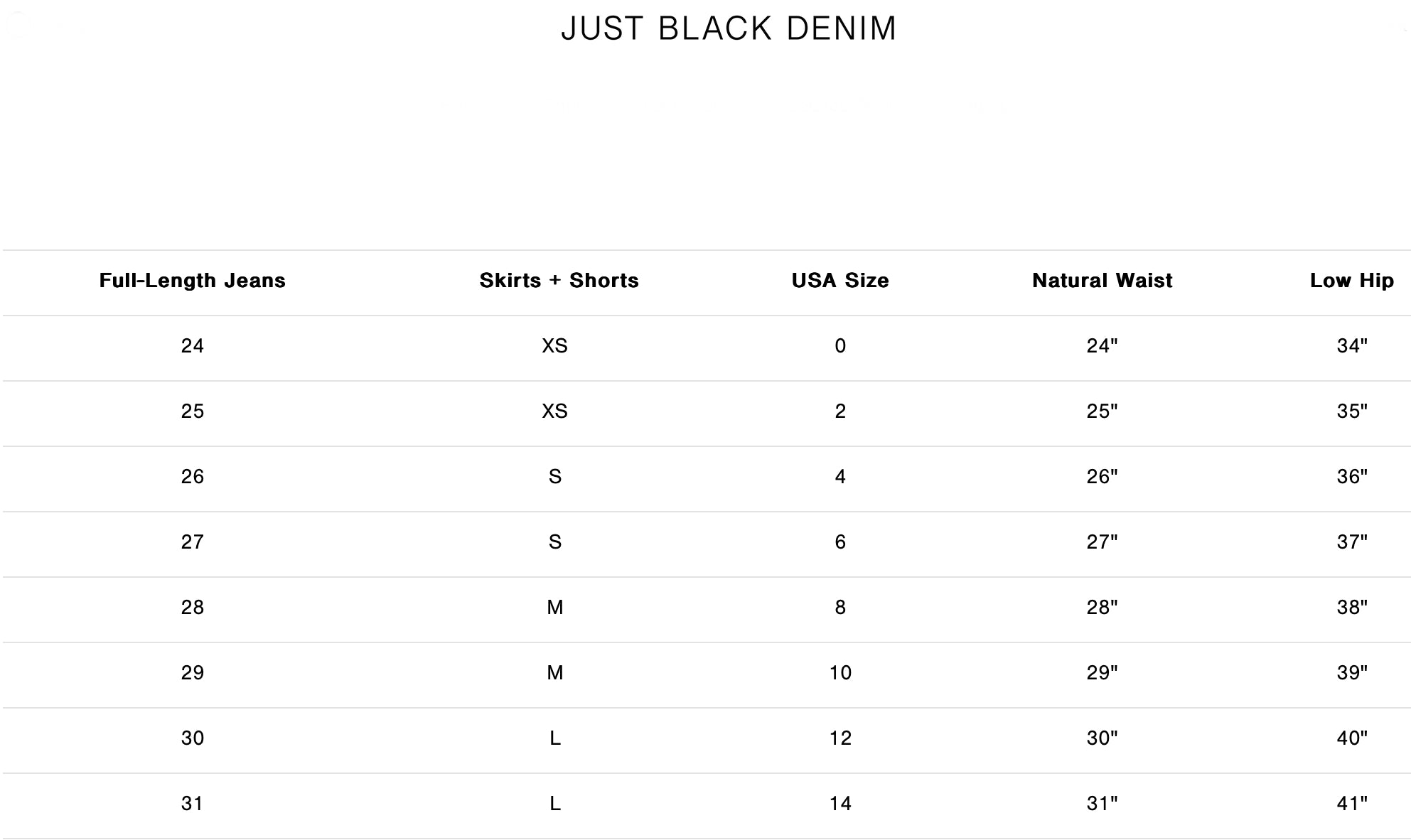This screenshot has height=840, width=1411.
Task: Click USA Size 12 cell
Action: click(840, 738)
